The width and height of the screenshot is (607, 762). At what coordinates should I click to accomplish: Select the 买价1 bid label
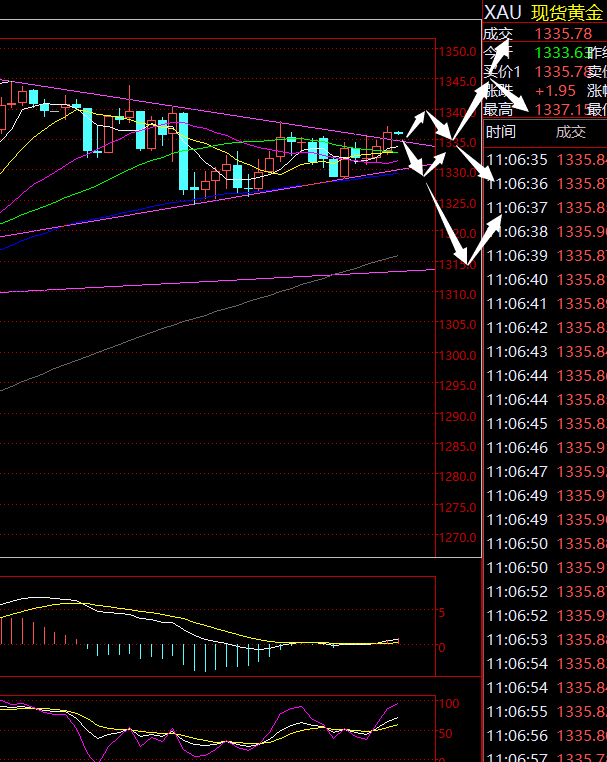click(502, 71)
